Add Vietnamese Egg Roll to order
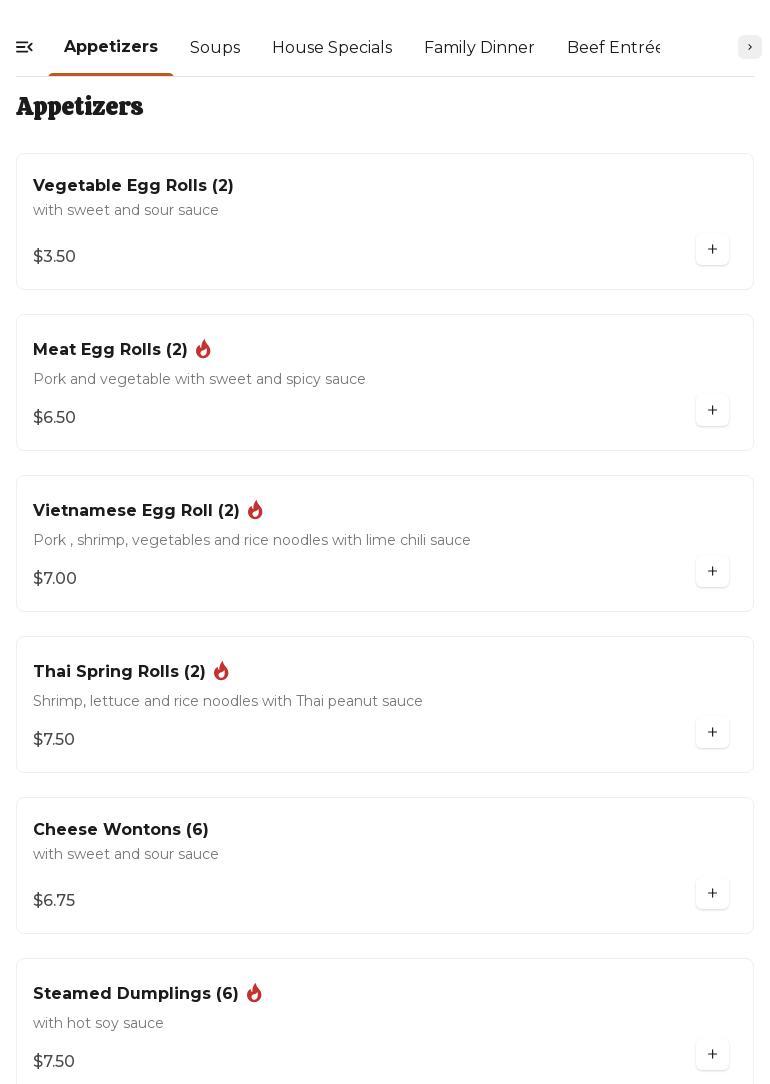Viewport: 770px width, 1084px height. (712, 572)
